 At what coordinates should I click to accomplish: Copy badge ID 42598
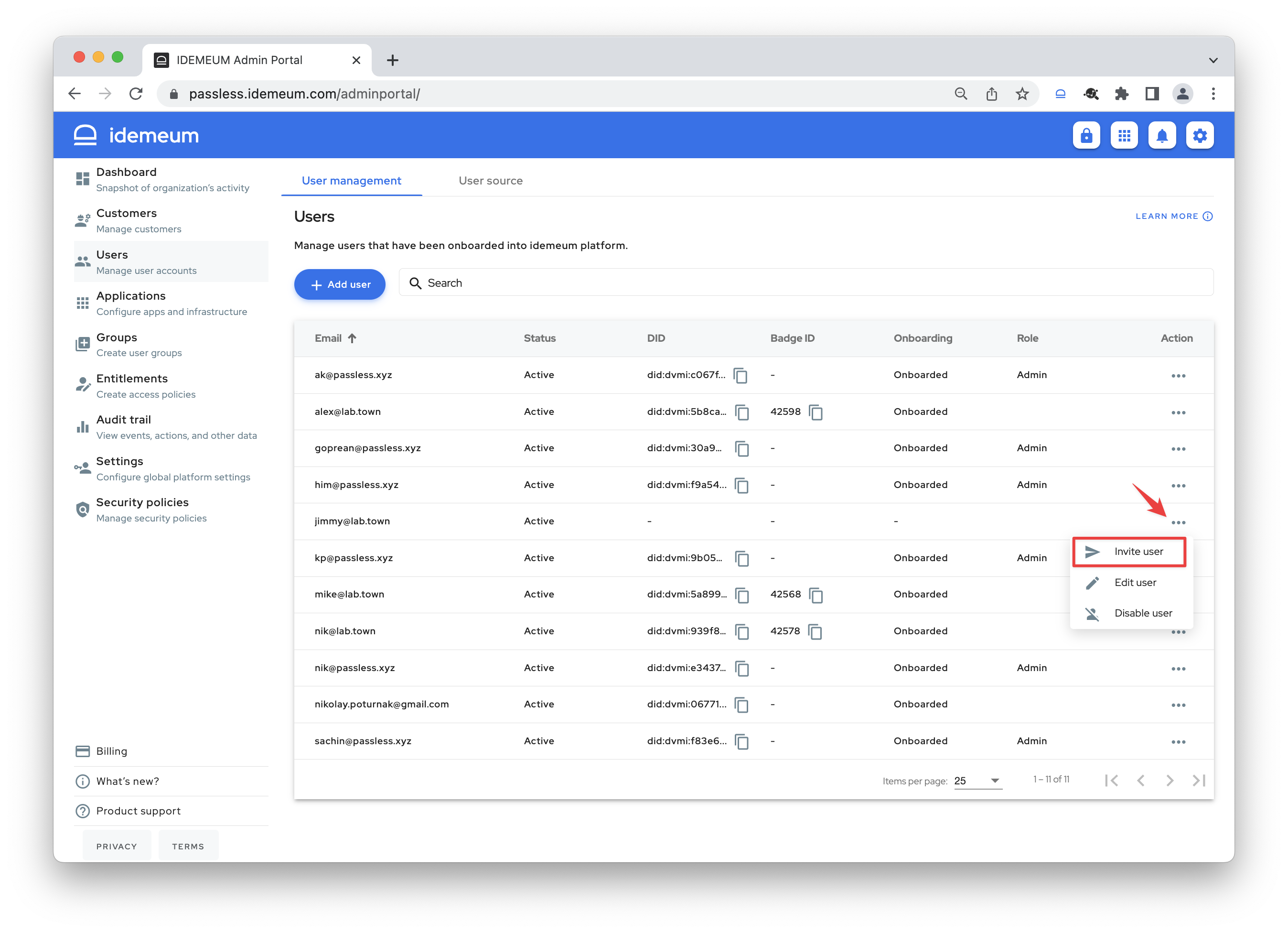pos(816,412)
